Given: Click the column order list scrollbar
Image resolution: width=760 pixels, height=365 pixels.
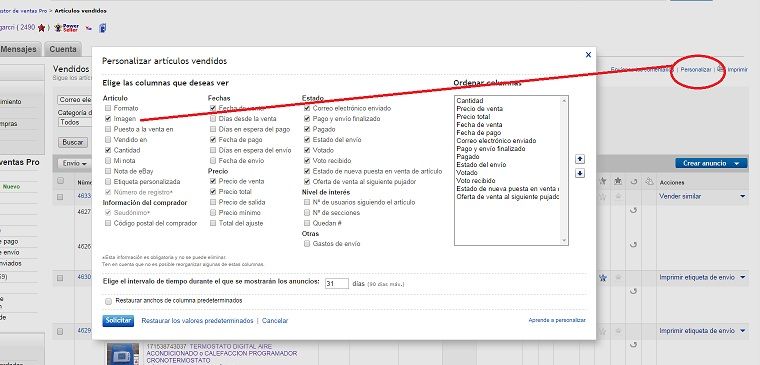Looking at the screenshot, I should [564, 170].
